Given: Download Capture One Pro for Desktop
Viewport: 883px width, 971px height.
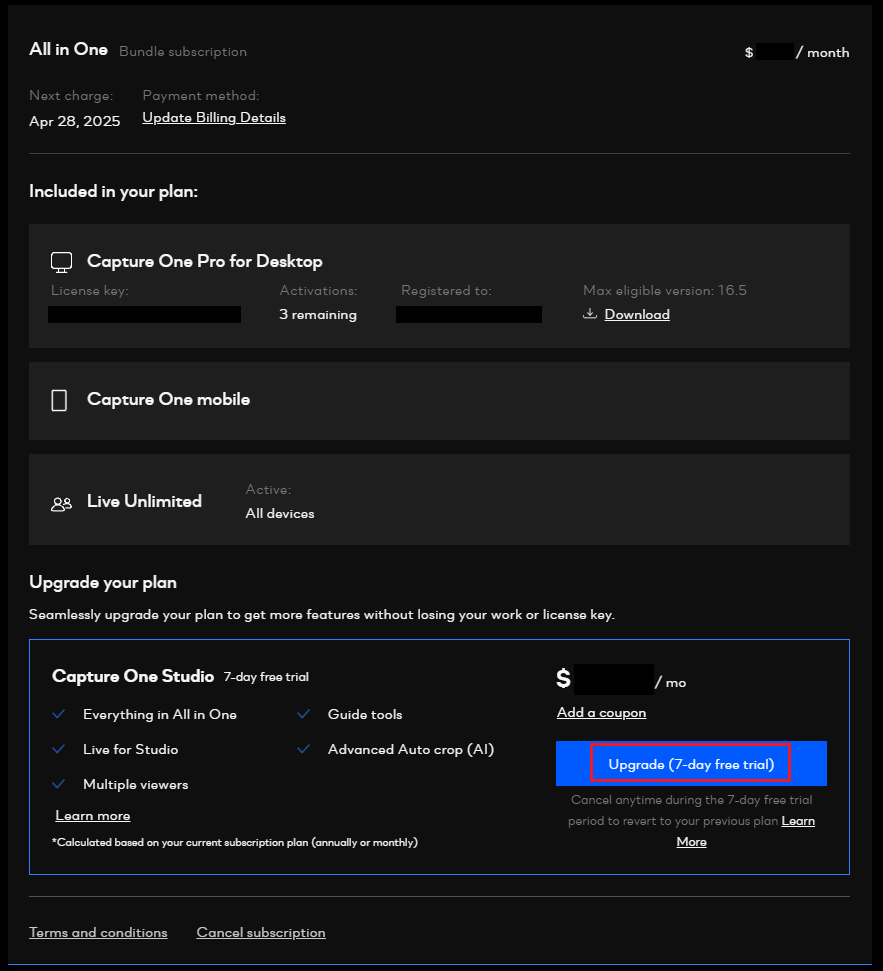Looking at the screenshot, I should [637, 315].
